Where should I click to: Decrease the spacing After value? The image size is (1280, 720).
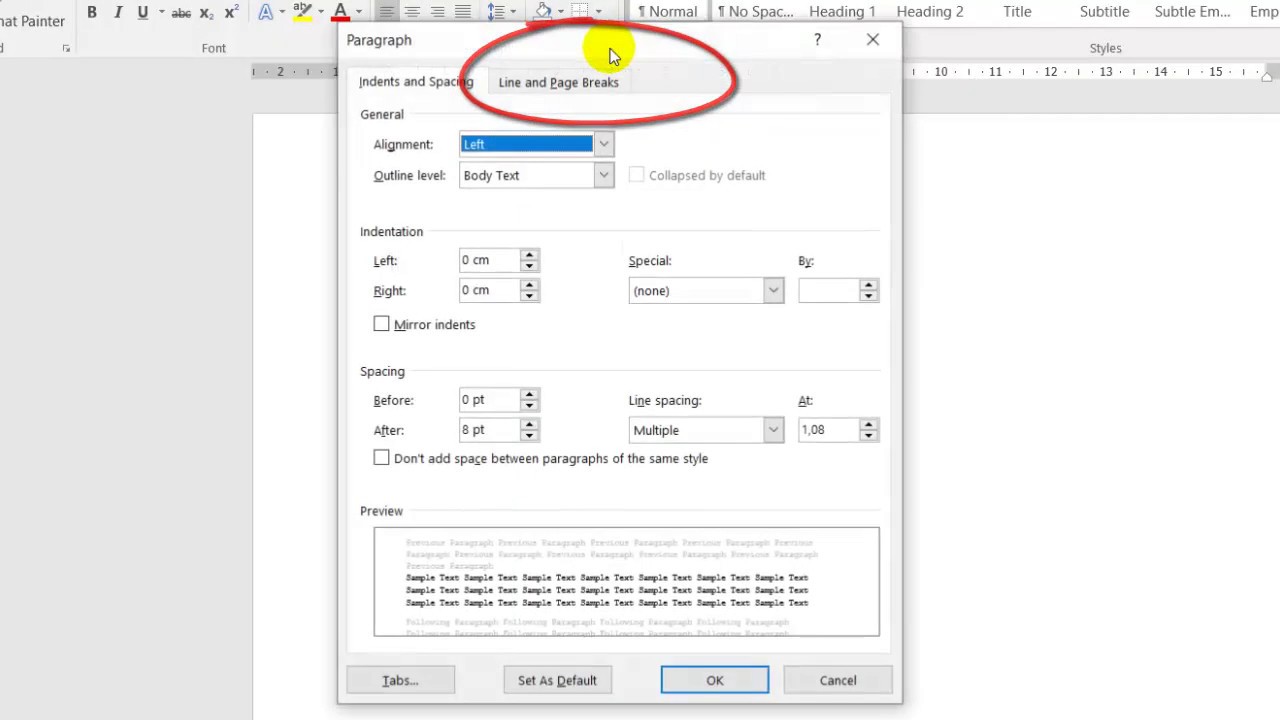tap(530, 436)
